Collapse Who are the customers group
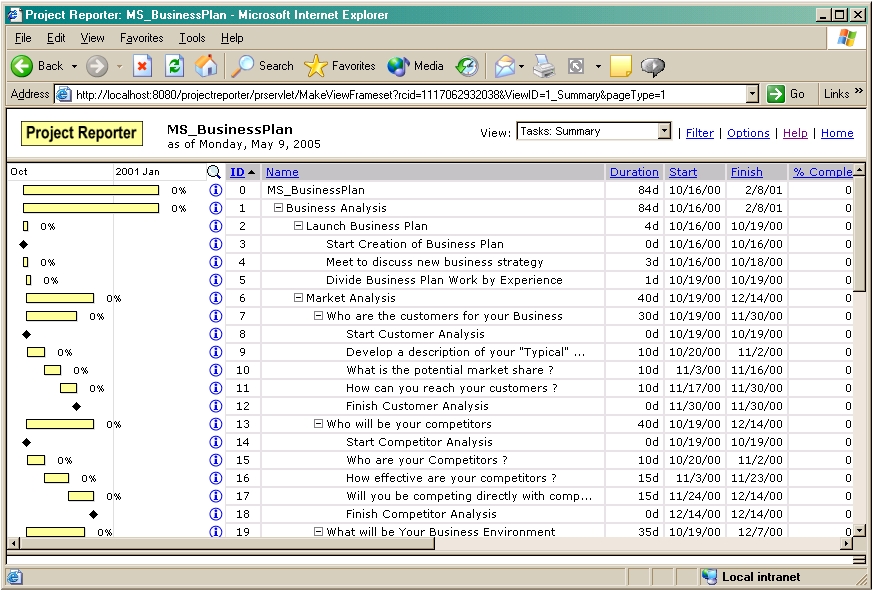873x590 pixels. coord(318,316)
